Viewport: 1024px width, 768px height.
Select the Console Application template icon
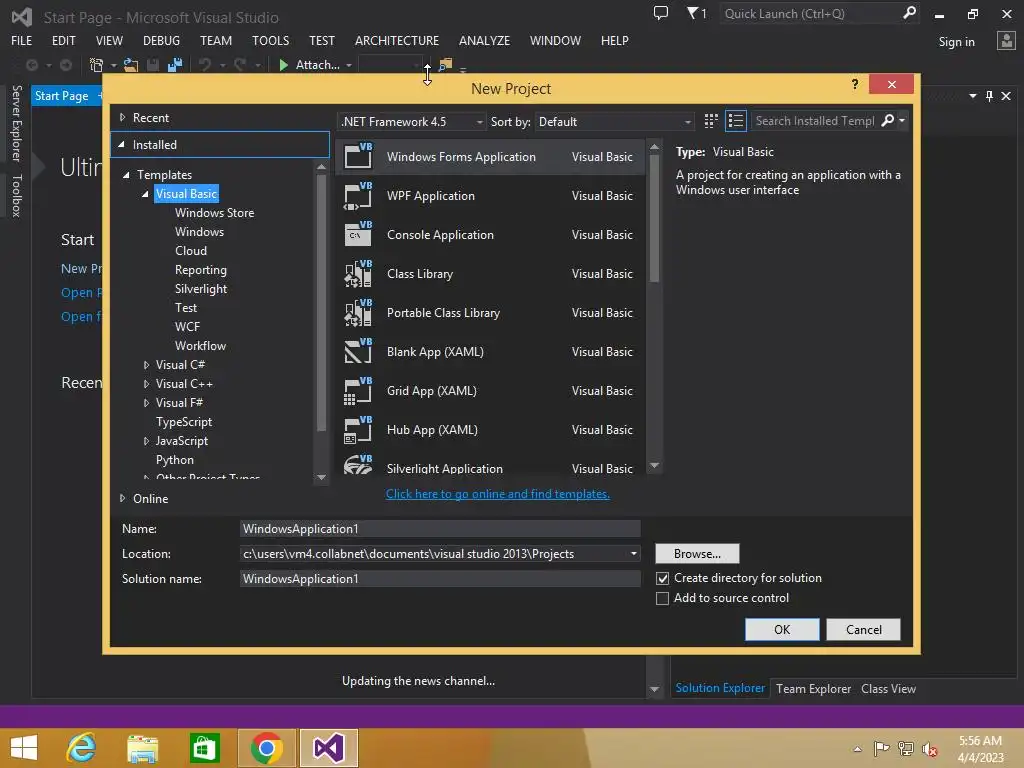coord(358,234)
